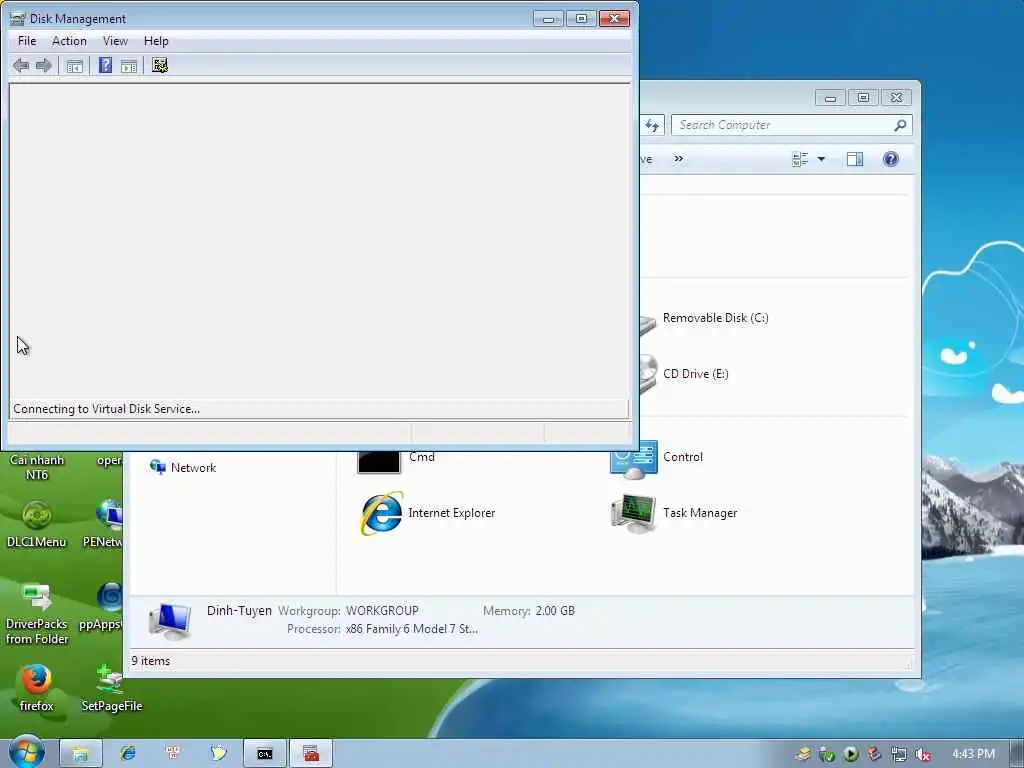Click the search magnifier icon in Computer window
The image size is (1024, 768).
click(900, 125)
